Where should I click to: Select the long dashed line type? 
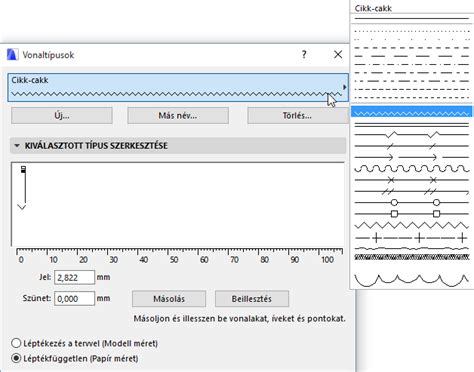[412, 56]
